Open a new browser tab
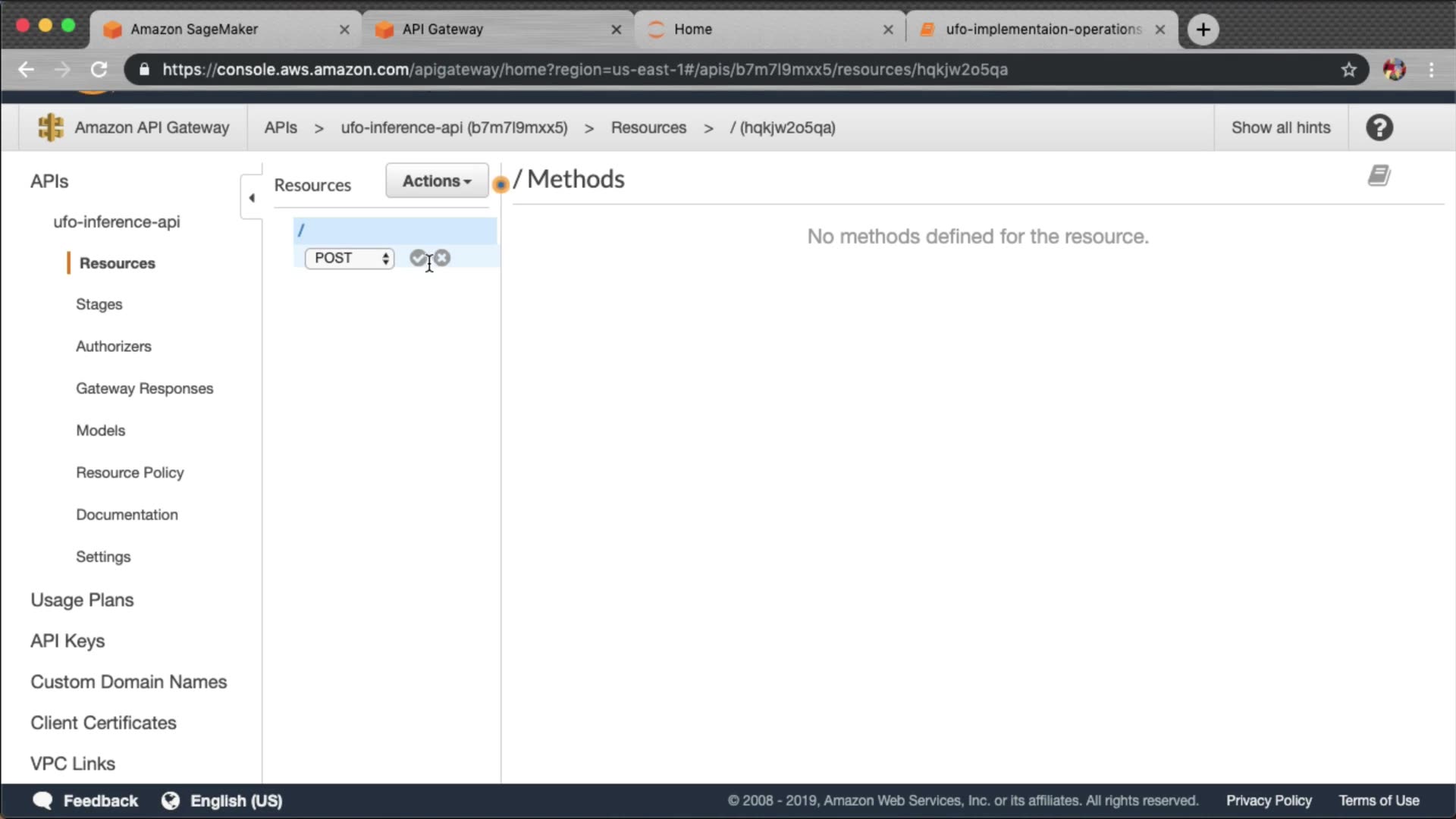Viewport: 1456px width, 819px height. tap(1203, 30)
